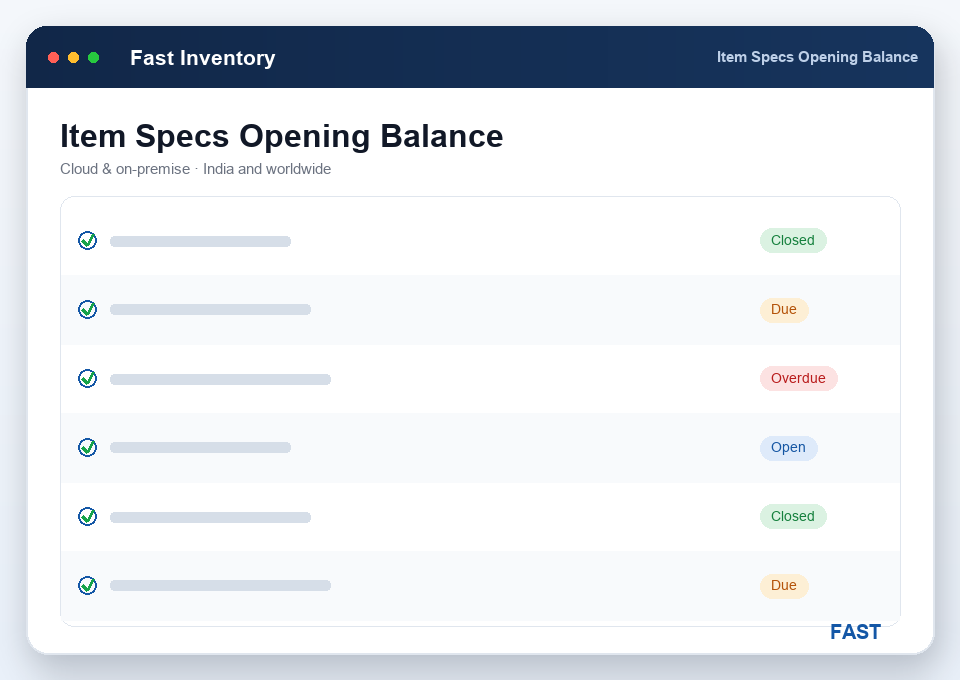Viewport: 960px width, 680px height.
Task: Click the Item Specs Opening Balance page heading
Action: 282,136
